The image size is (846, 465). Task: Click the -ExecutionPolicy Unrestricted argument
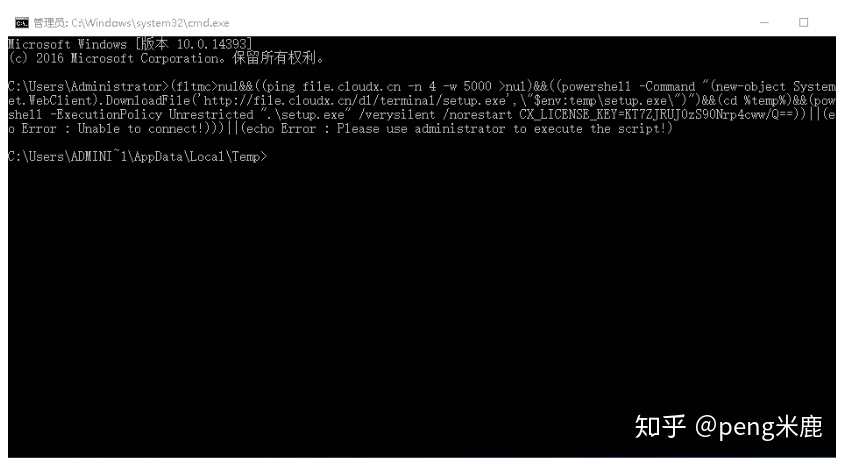click(x=152, y=114)
